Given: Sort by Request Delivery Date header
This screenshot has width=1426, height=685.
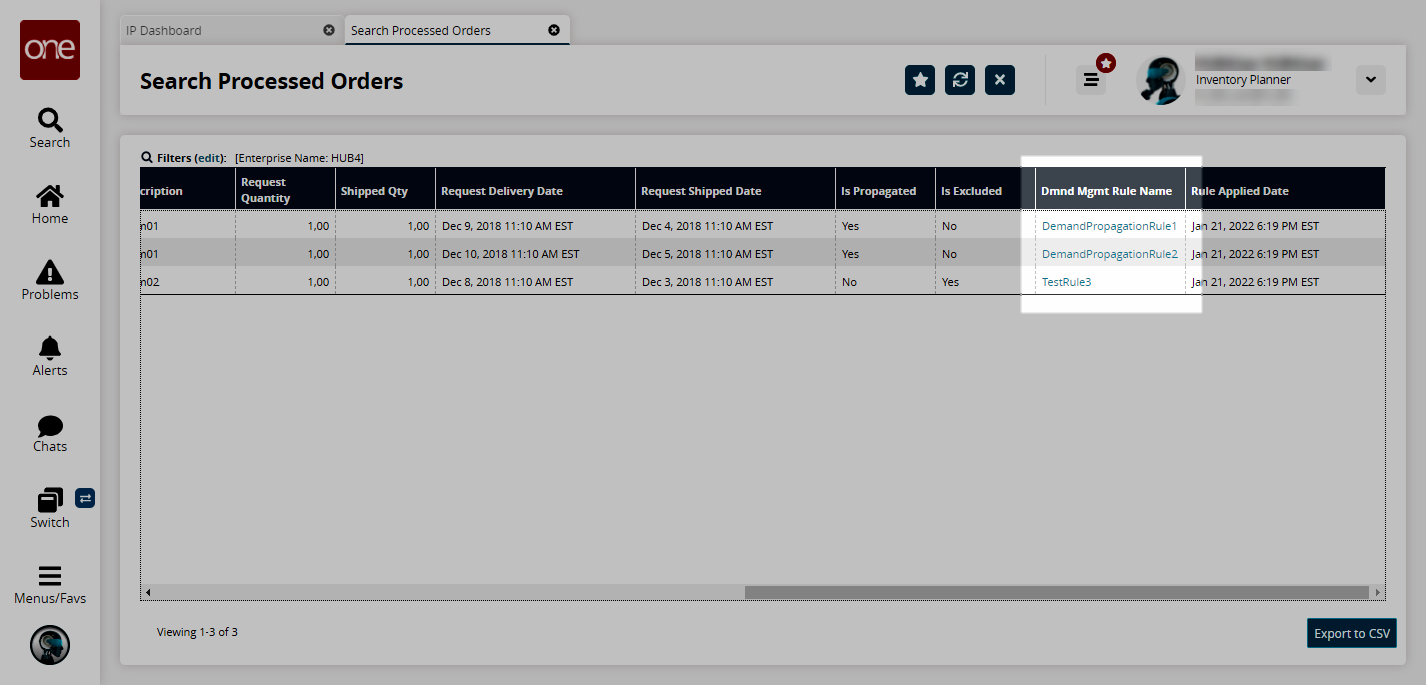Looking at the screenshot, I should (x=535, y=190).
